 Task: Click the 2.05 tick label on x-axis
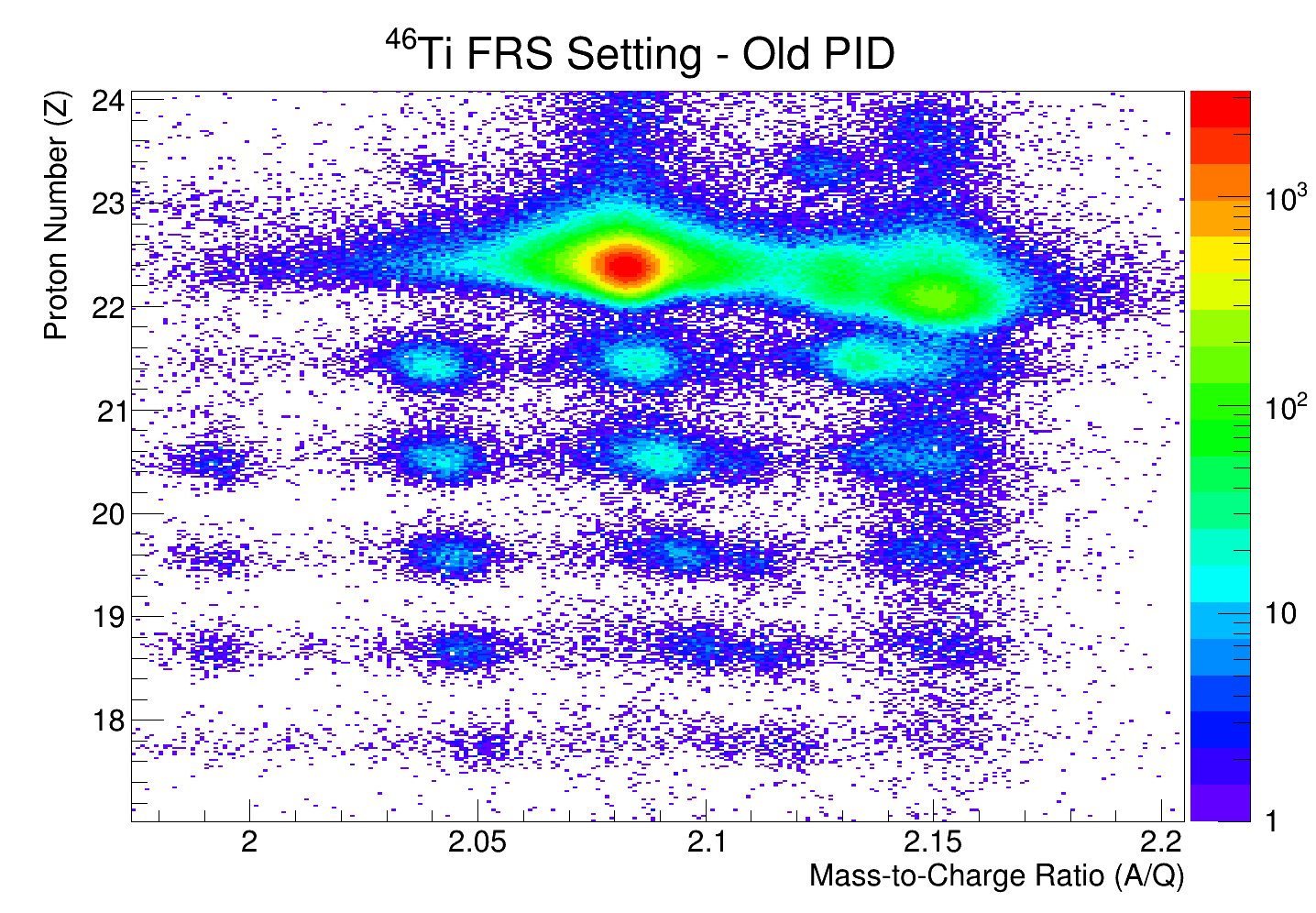477,841
